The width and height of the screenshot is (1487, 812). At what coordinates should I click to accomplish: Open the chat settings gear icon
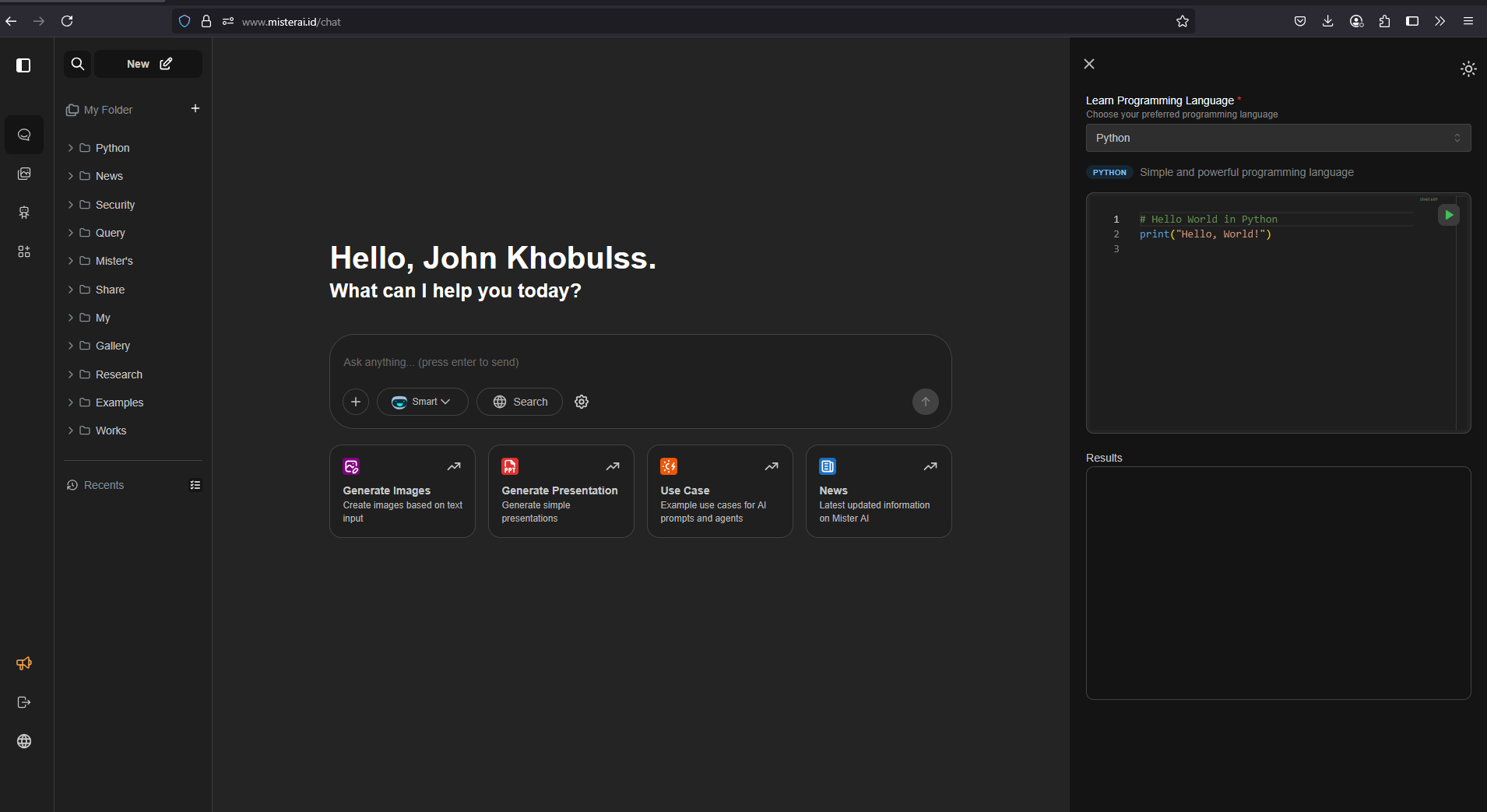pos(582,402)
